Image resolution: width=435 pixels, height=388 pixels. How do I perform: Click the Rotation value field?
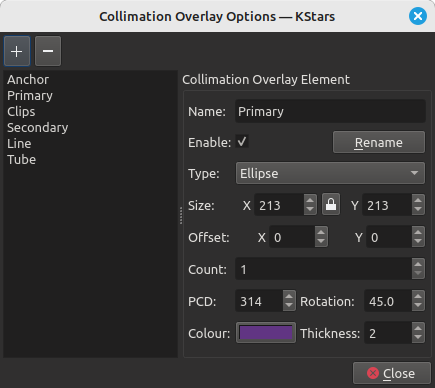point(388,301)
